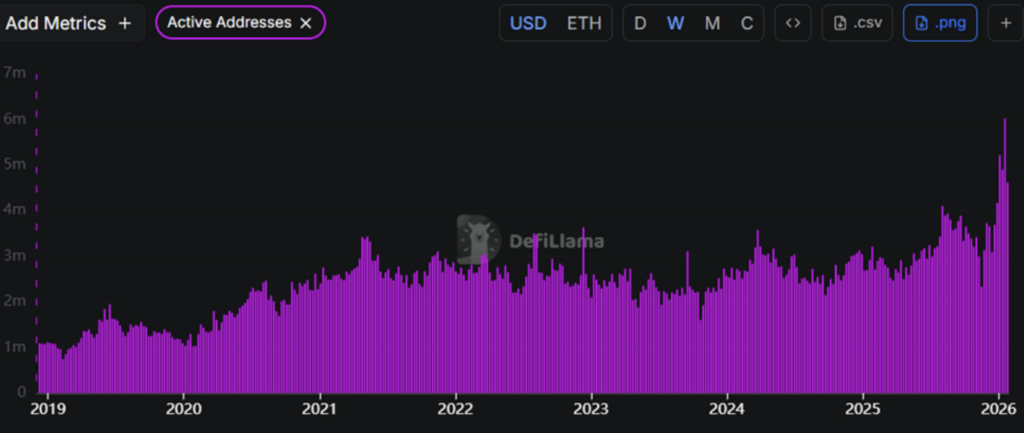Click the 2019 x-axis label
Viewport: 1024px width, 433px height.
[48, 409]
